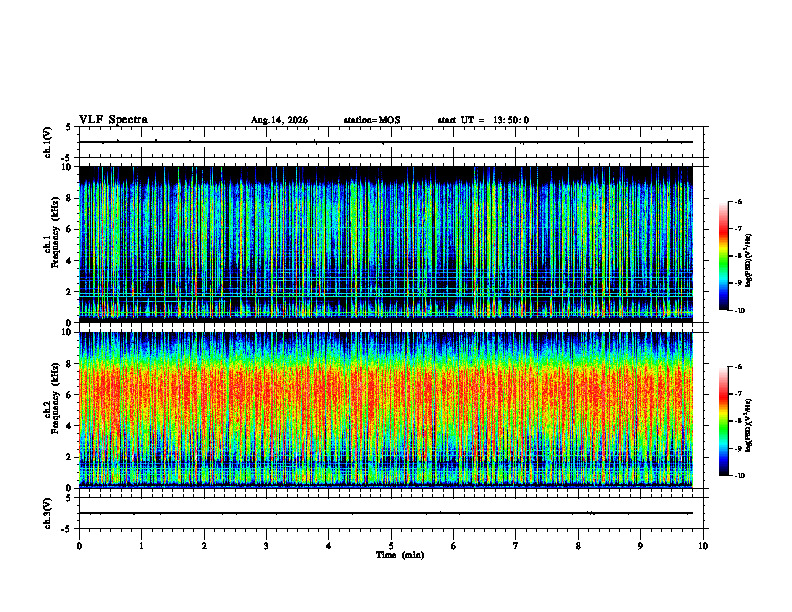The width and height of the screenshot is (792, 612).
Task: Click the ch.1 spectrogram panel
Action: 386,244
